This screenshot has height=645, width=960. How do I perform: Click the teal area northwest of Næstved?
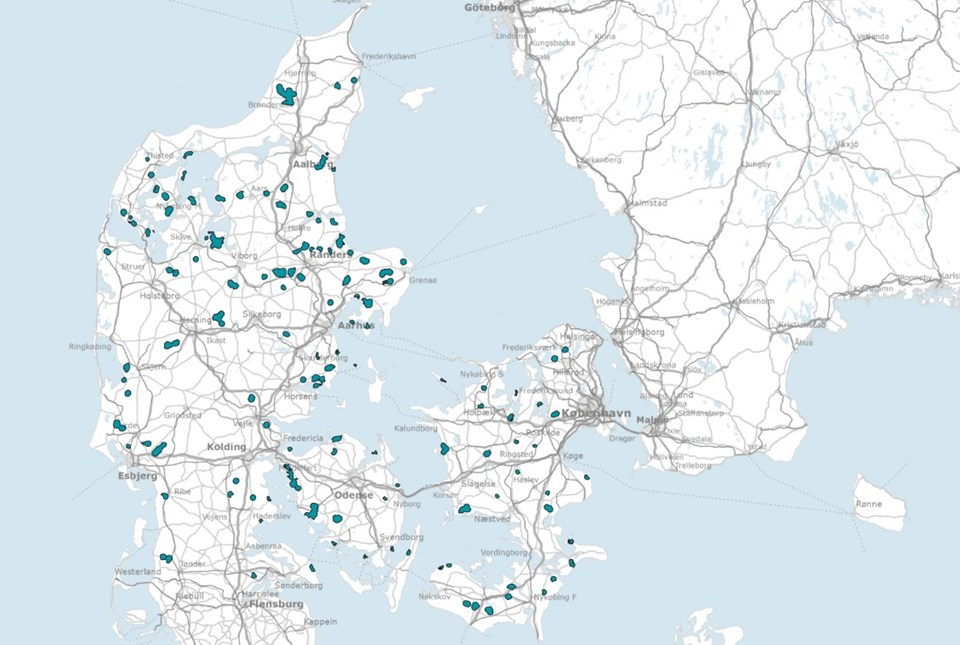pos(465,509)
